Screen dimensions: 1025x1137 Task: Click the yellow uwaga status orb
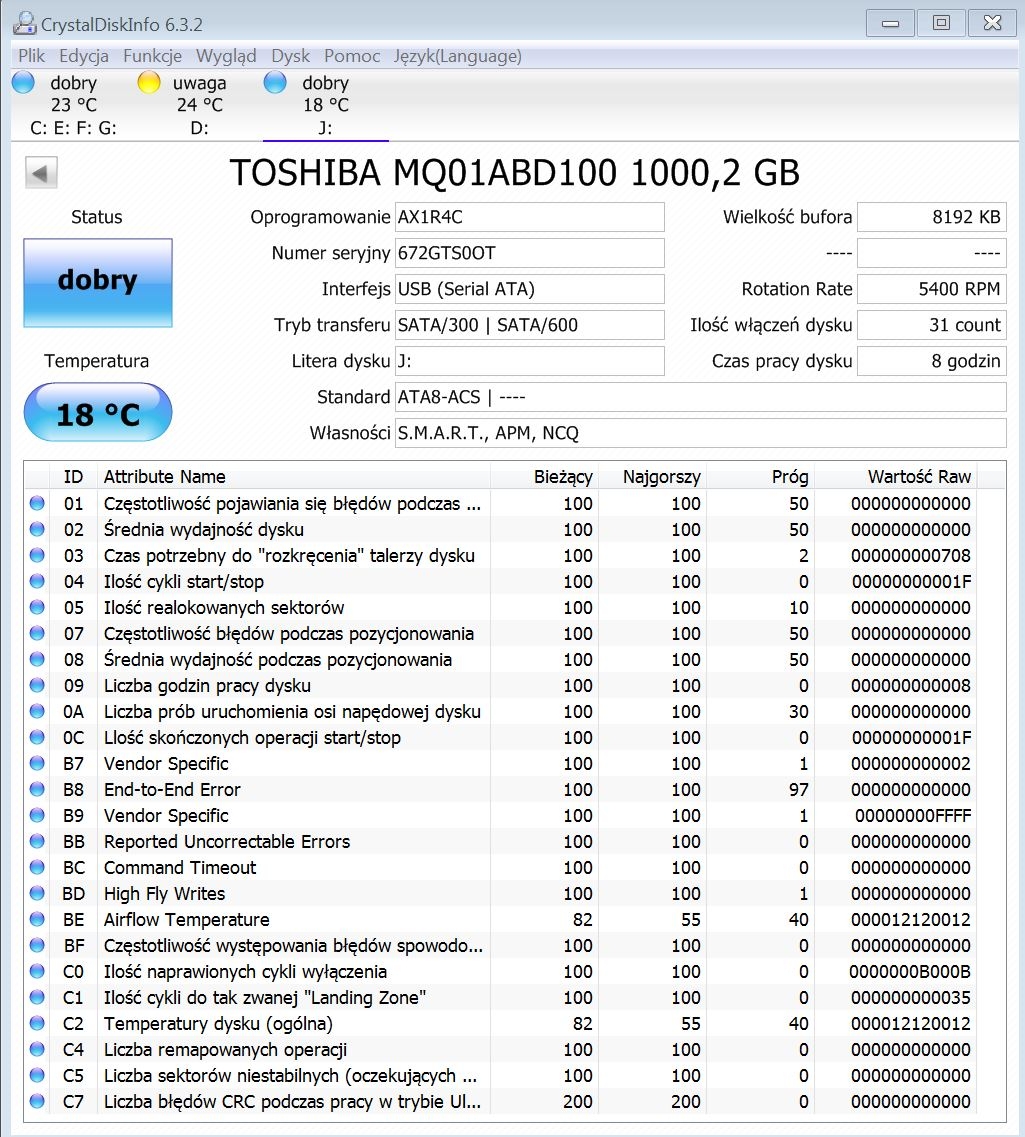point(149,82)
